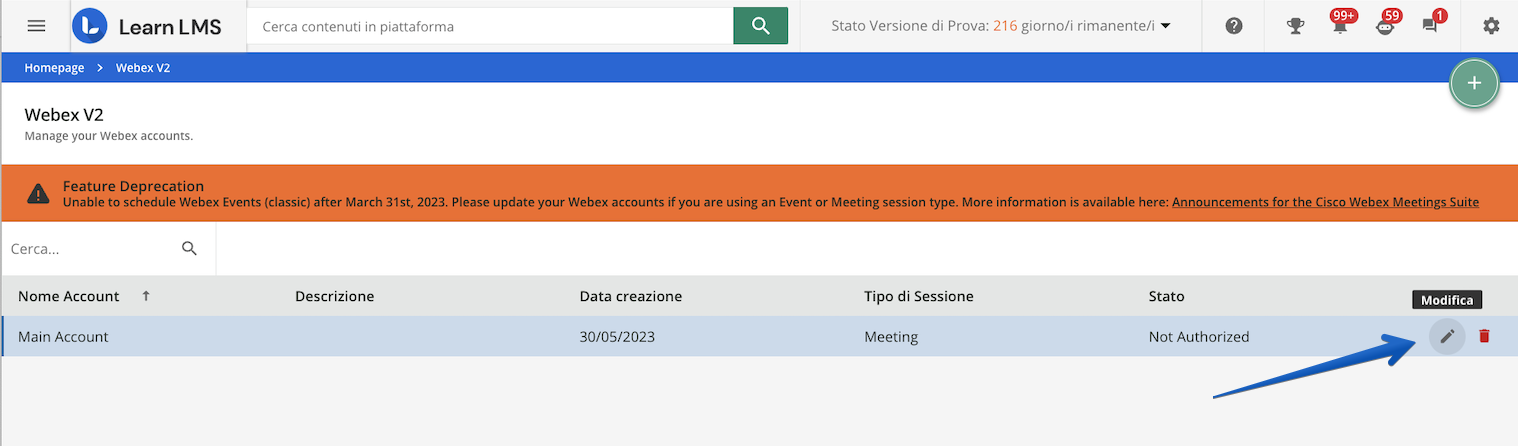Click the magnifier icon in the Cerca field

tap(189, 249)
